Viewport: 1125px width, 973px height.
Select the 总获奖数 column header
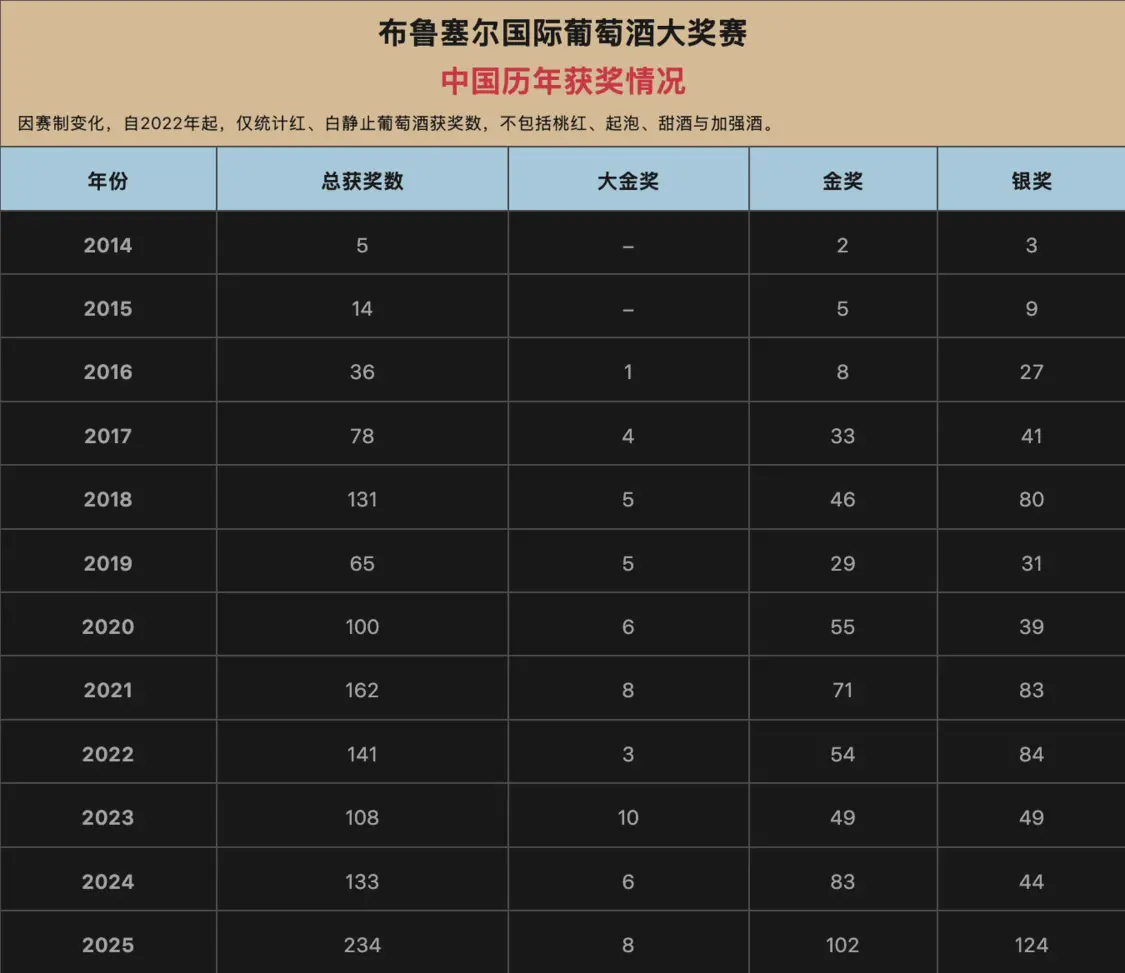[362, 181]
